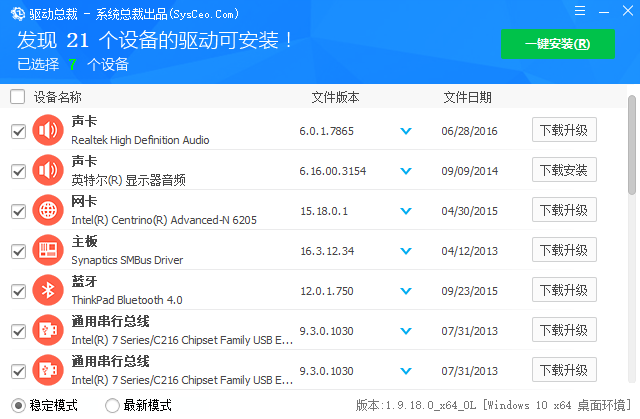Click 下载升级 for first Intel 7 Series USB row
The width and height of the screenshot is (640, 419).
(564, 330)
